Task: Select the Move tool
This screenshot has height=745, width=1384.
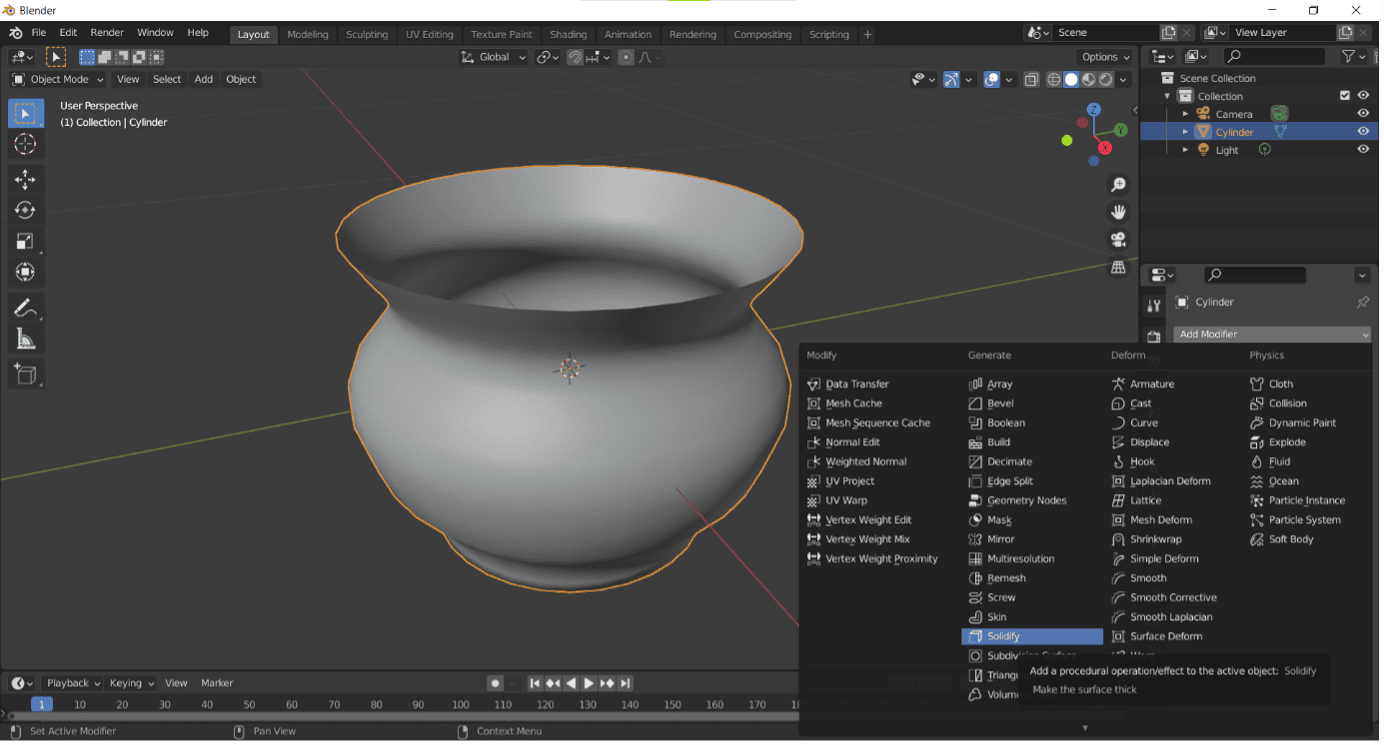Action: pos(25,180)
